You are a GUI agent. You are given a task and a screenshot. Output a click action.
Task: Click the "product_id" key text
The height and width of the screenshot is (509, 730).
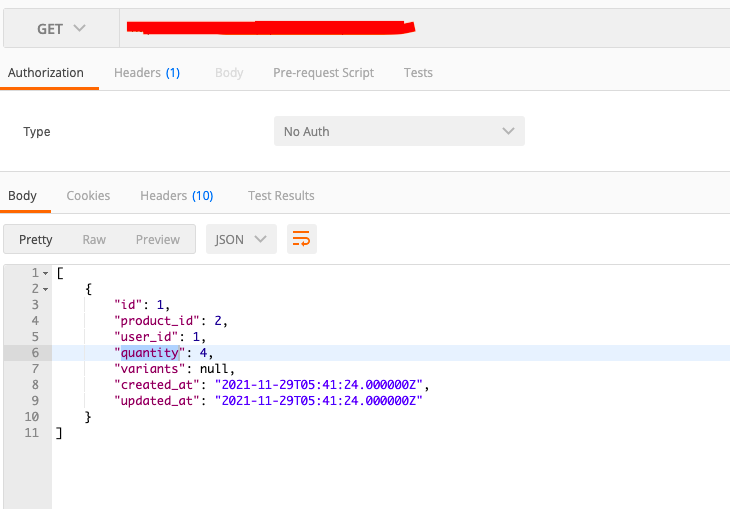pyautogui.click(x=156, y=321)
